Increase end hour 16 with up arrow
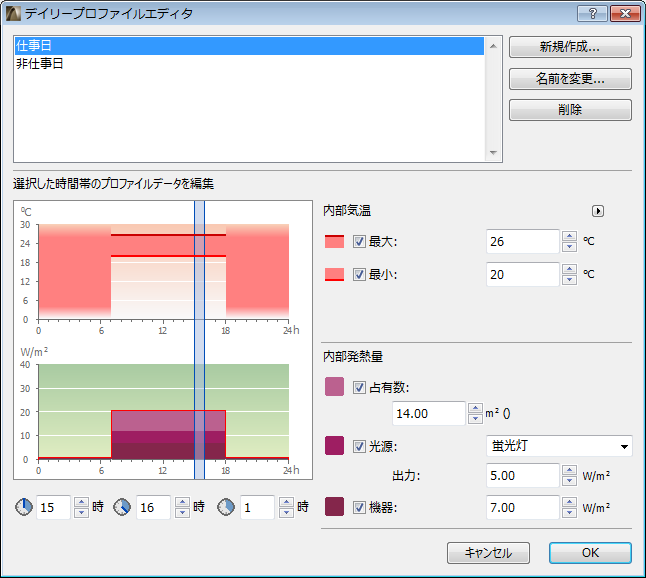Viewport: 646px width, 578px height. coord(183,502)
